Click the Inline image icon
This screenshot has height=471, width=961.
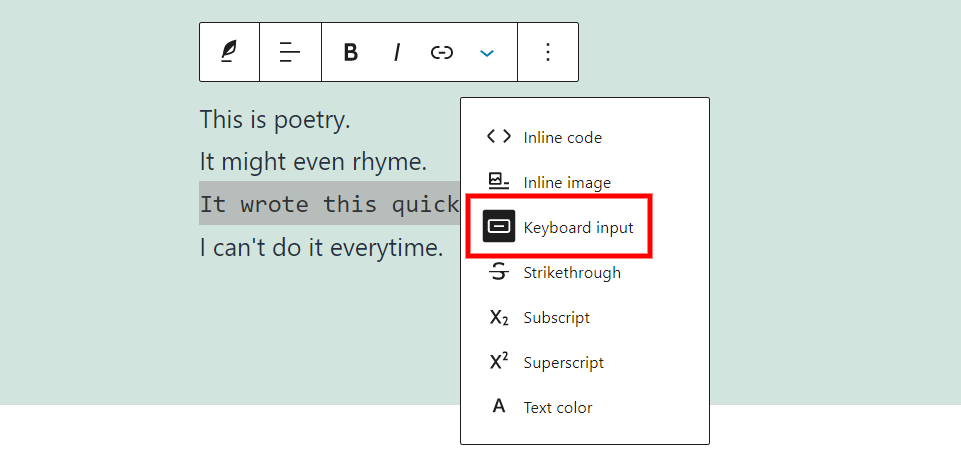[498, 182]
